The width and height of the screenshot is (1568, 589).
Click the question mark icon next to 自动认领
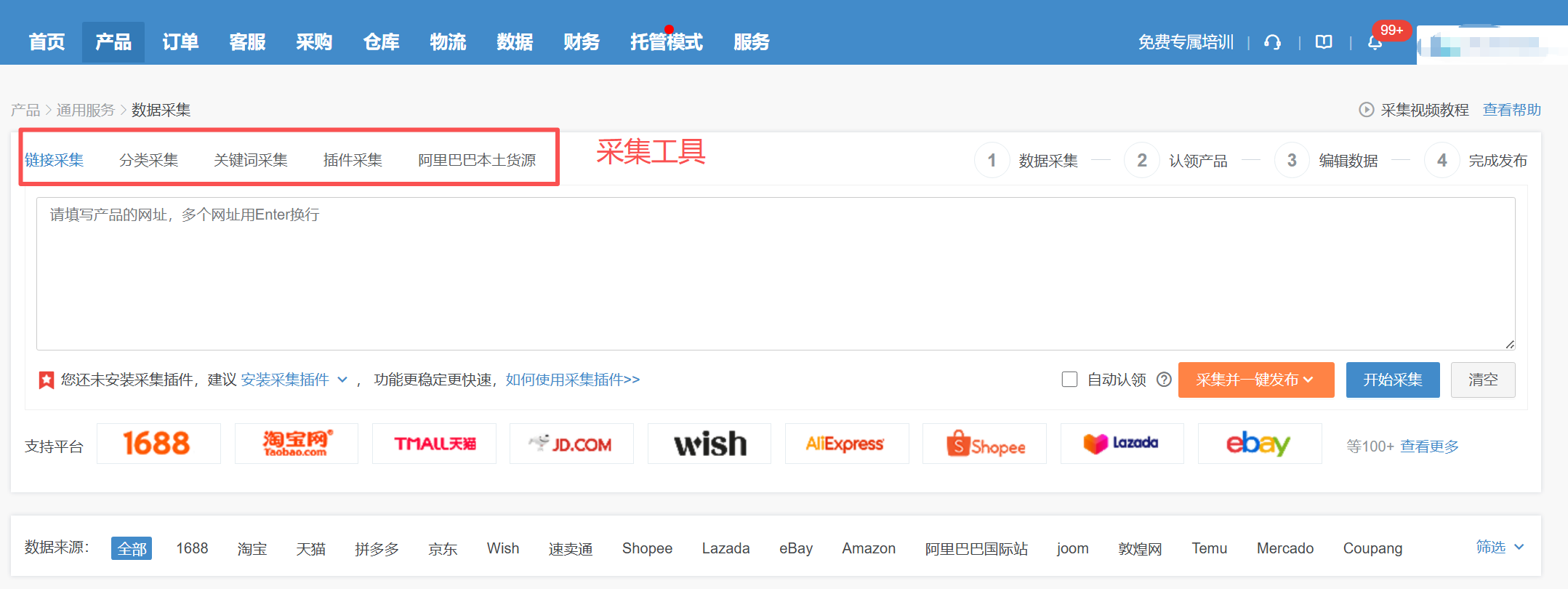[1164, 380]
